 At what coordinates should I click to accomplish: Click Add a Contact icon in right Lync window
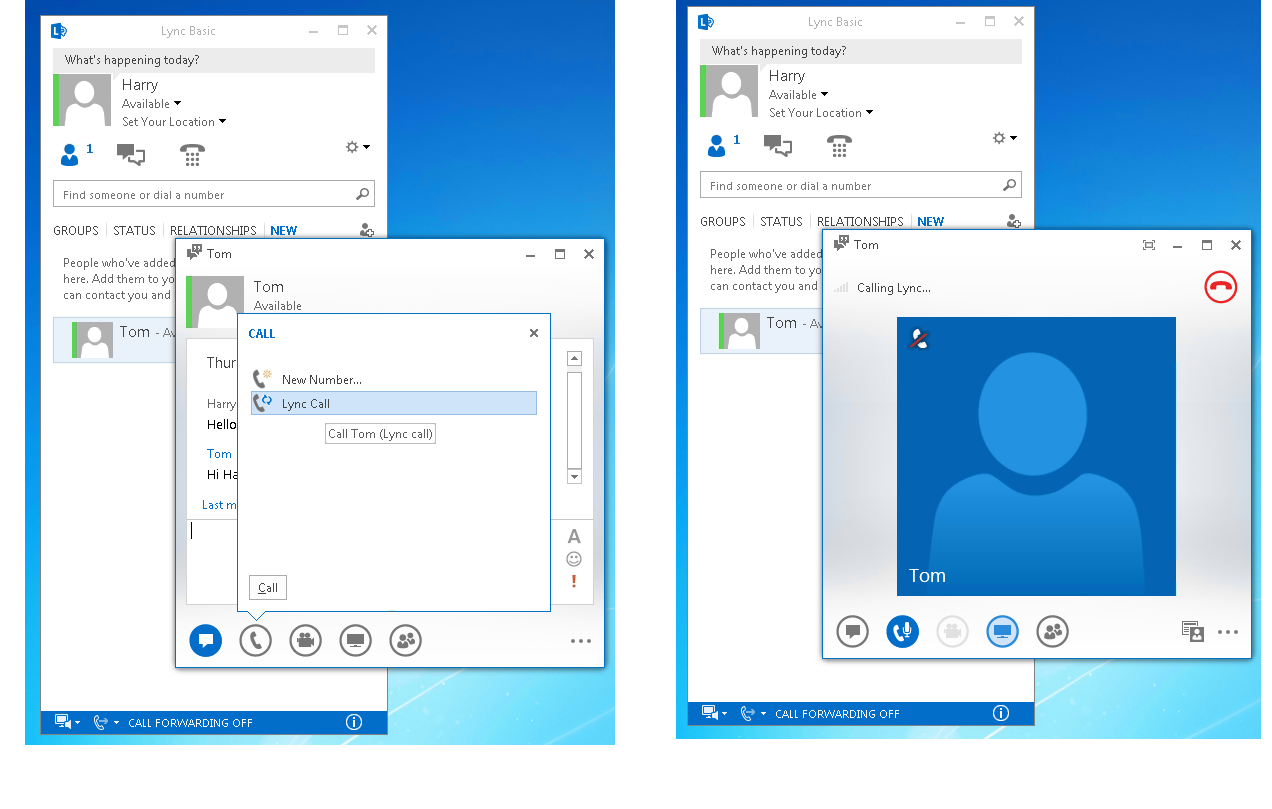click(x=1014, y=221)
